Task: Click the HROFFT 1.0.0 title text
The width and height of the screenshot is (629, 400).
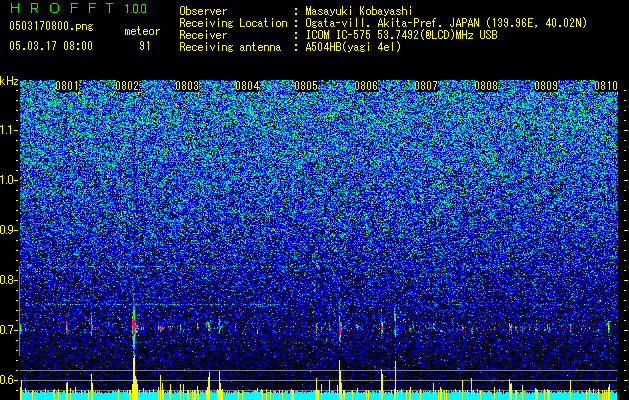Action: (x=78, y=8)
